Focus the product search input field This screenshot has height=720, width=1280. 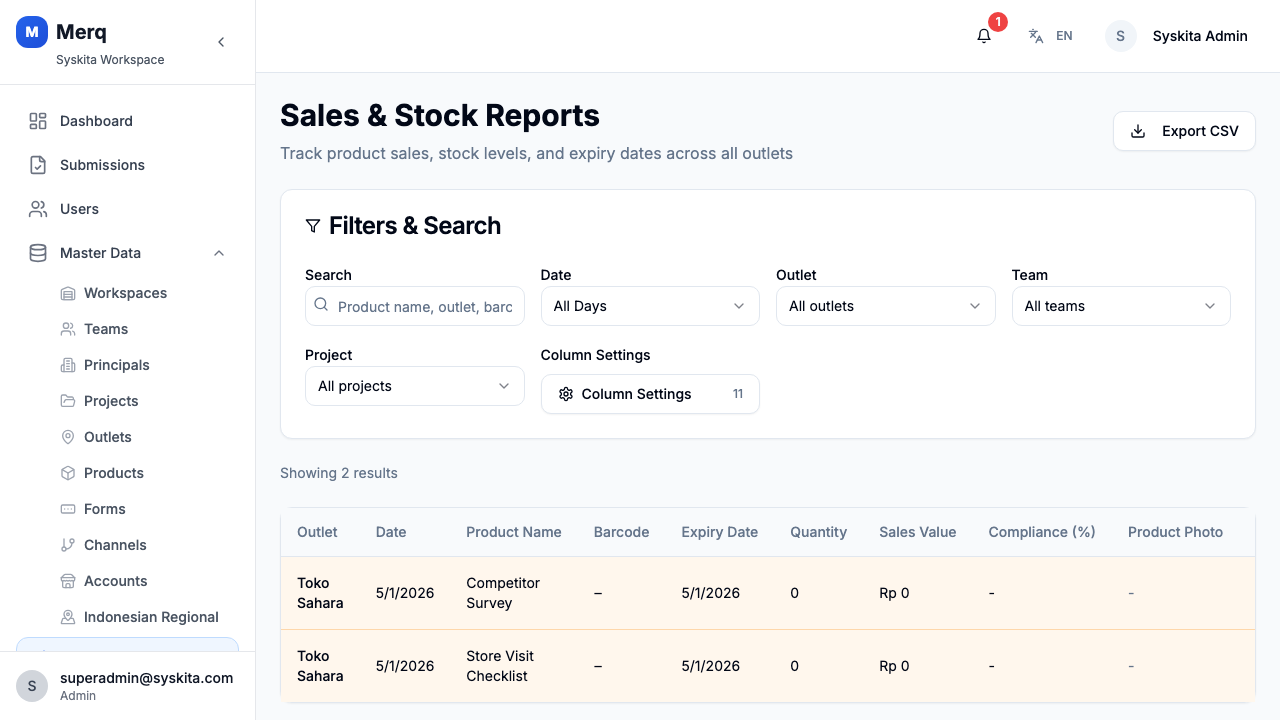pos(415,306)
